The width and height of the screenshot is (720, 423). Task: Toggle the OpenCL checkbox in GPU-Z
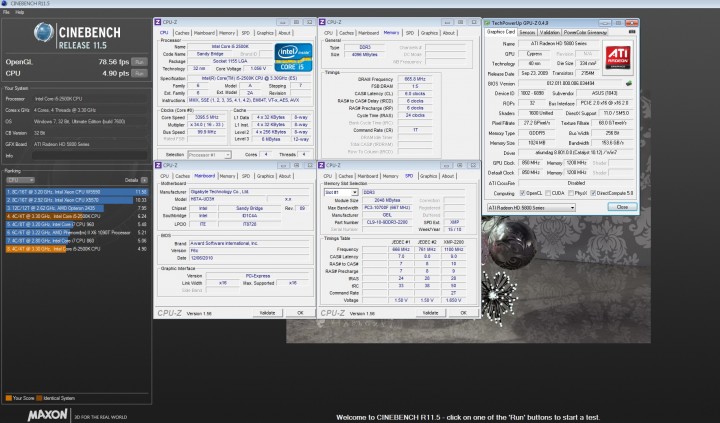(522, 193)
